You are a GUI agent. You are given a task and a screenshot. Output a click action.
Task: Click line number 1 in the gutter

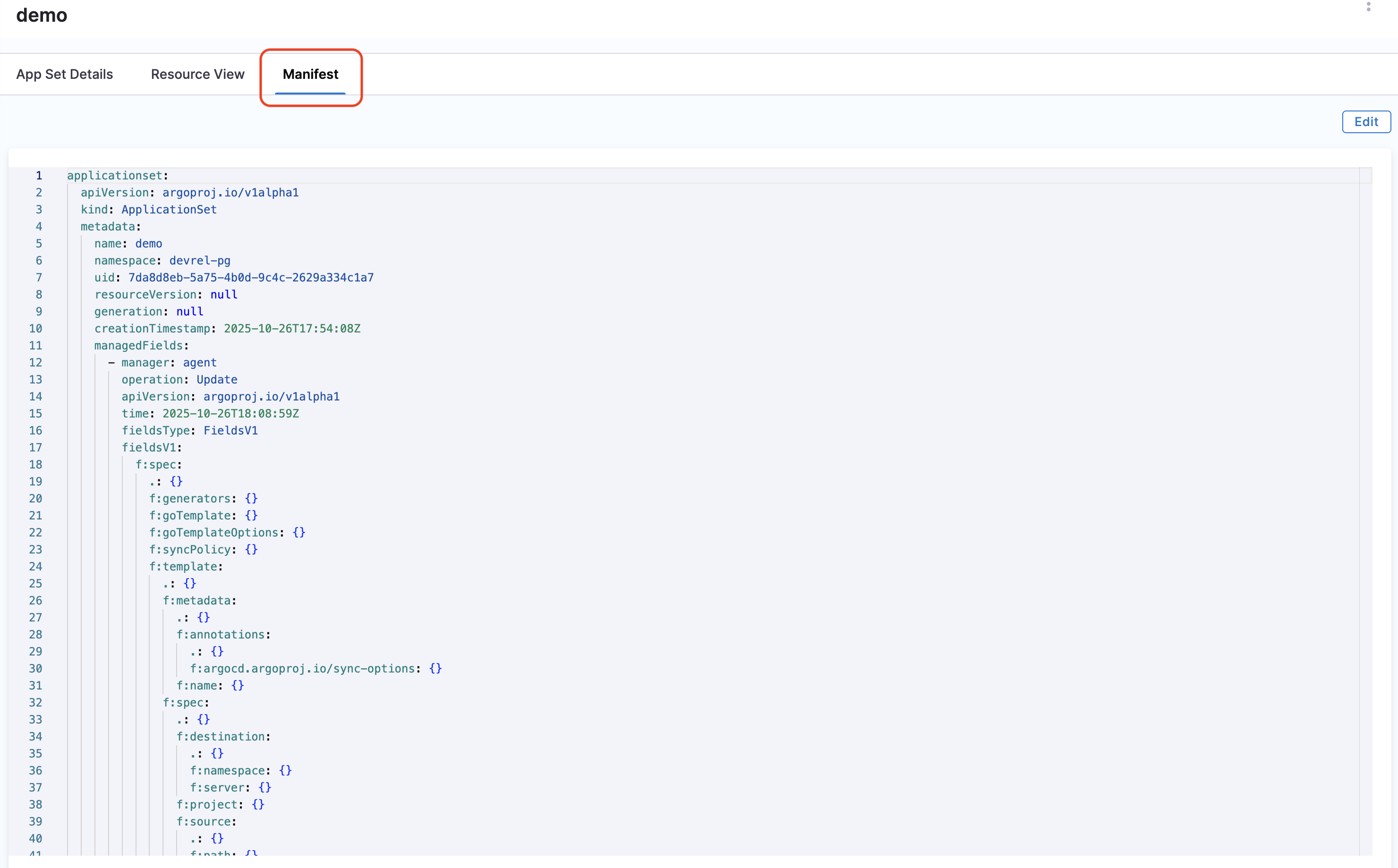pos(38,176)
